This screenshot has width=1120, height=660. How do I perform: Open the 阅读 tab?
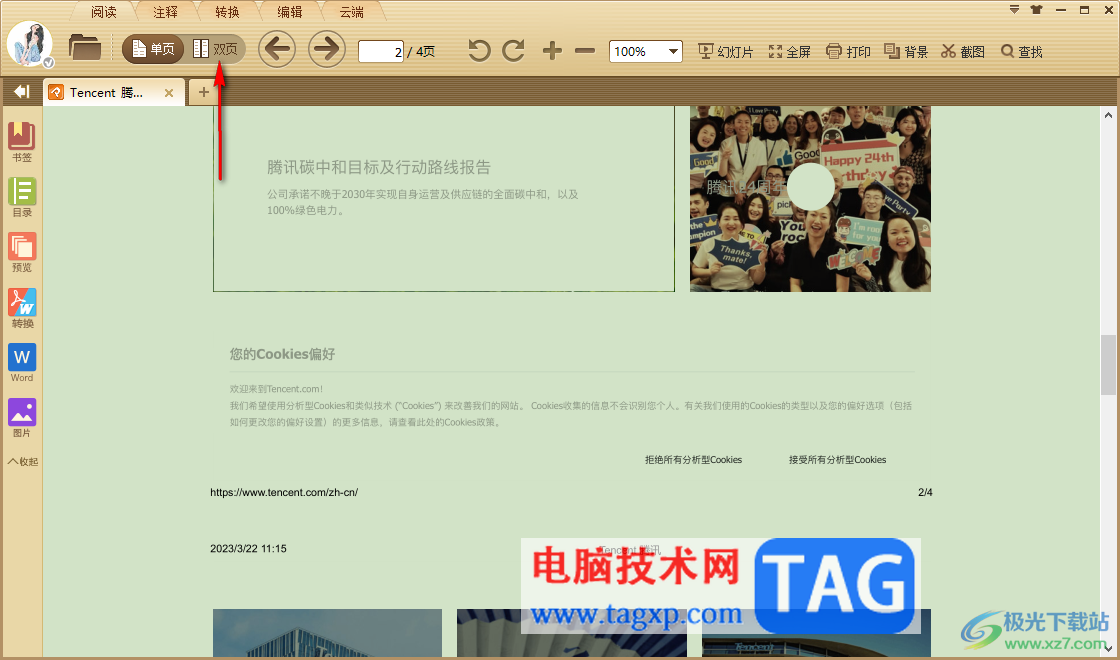pos(104,12)
